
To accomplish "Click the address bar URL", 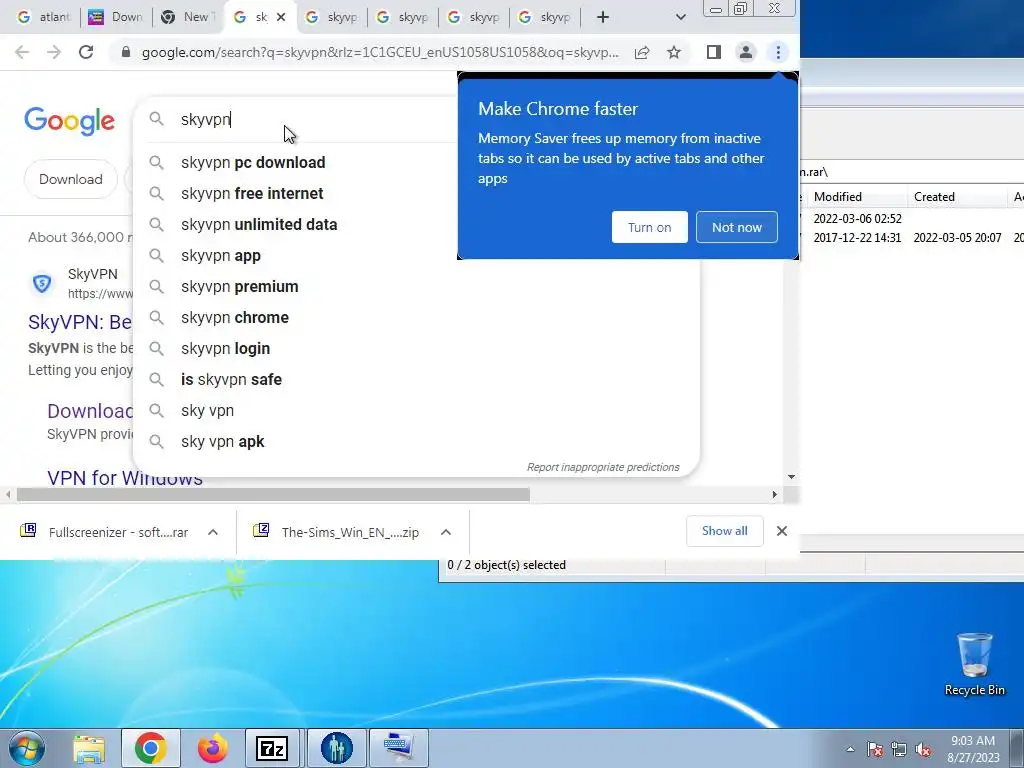I will (379, 52).
